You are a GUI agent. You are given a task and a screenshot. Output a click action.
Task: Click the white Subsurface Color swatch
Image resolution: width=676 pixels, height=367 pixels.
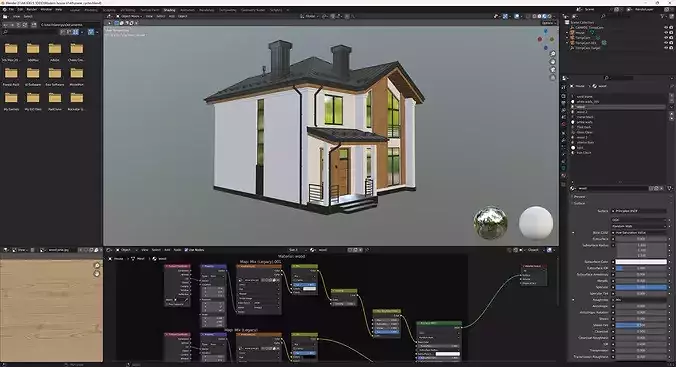[x=641, y=262]
